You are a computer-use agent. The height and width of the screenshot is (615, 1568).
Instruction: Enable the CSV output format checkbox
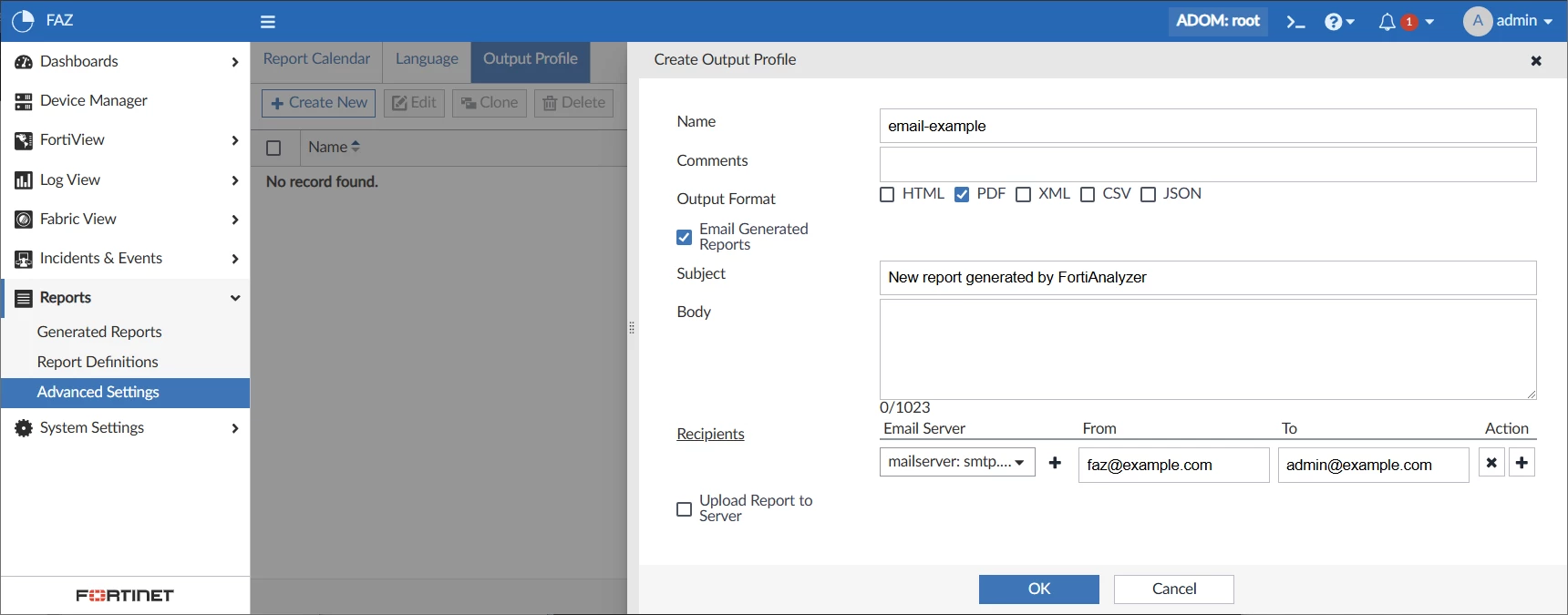click(x=1088, y=195)
